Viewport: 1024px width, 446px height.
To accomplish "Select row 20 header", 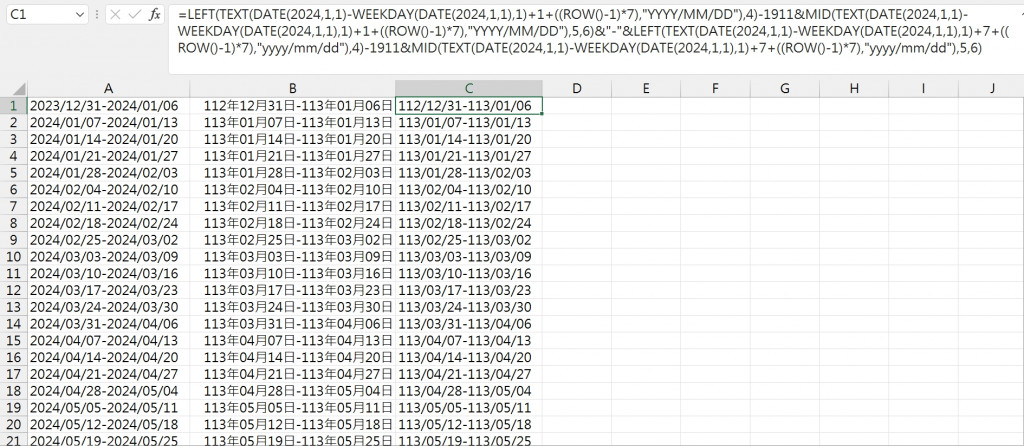I will coord(14,424).
